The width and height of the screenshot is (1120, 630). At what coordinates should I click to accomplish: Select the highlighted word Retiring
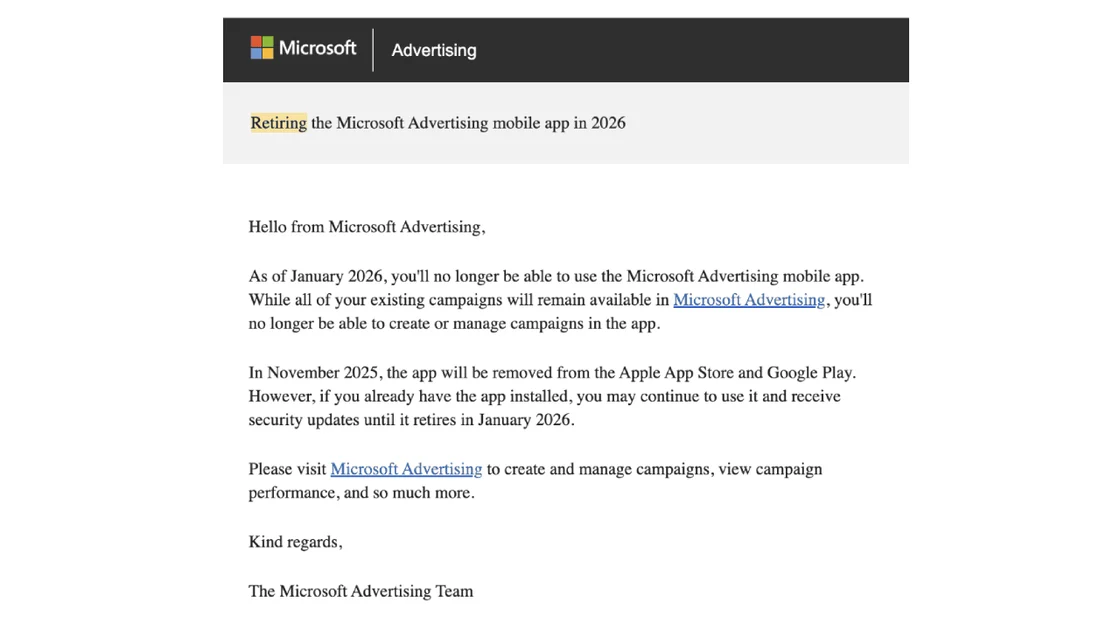pos(277,123)
